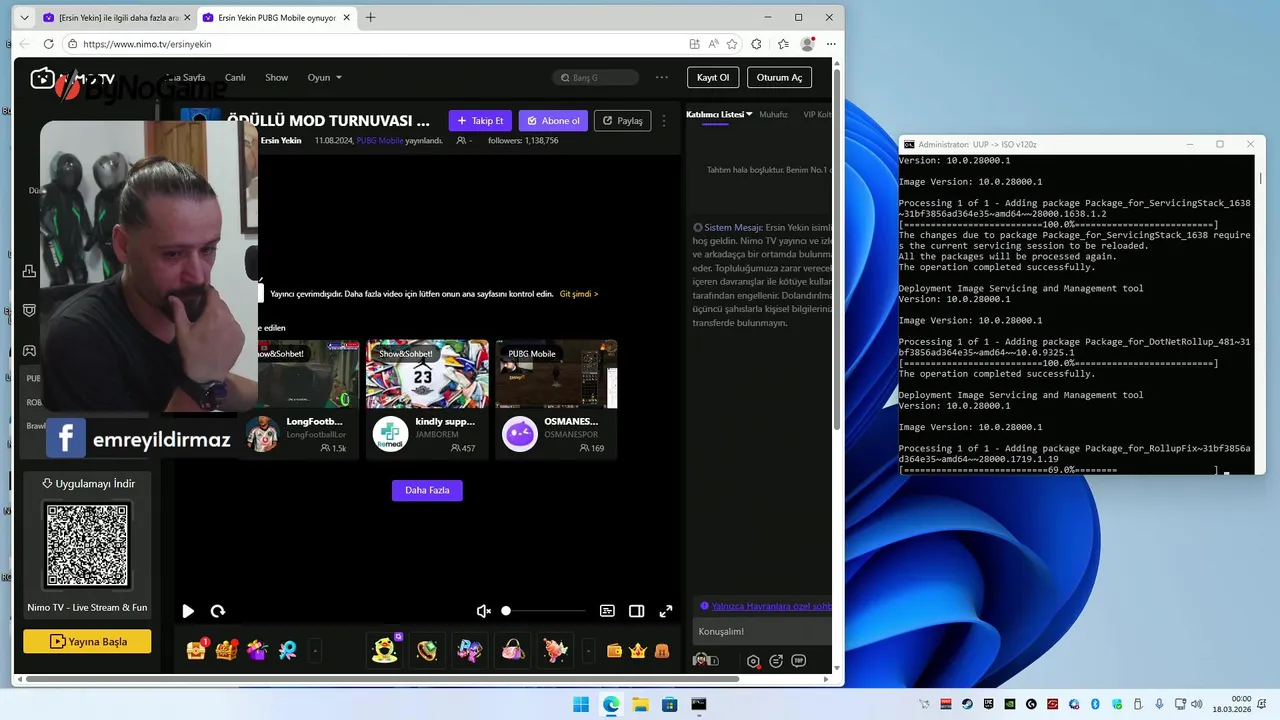Open the chat settings hexagon icon

tap(753, 661)
